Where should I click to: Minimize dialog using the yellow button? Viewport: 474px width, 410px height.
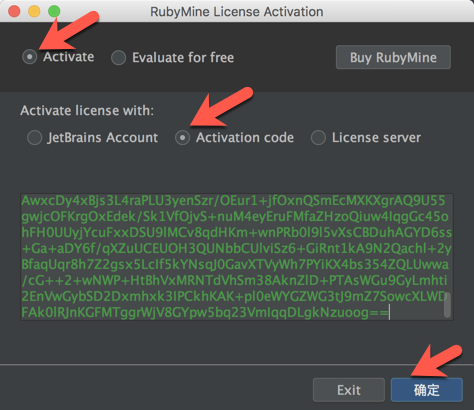click(x=34, y=11)
